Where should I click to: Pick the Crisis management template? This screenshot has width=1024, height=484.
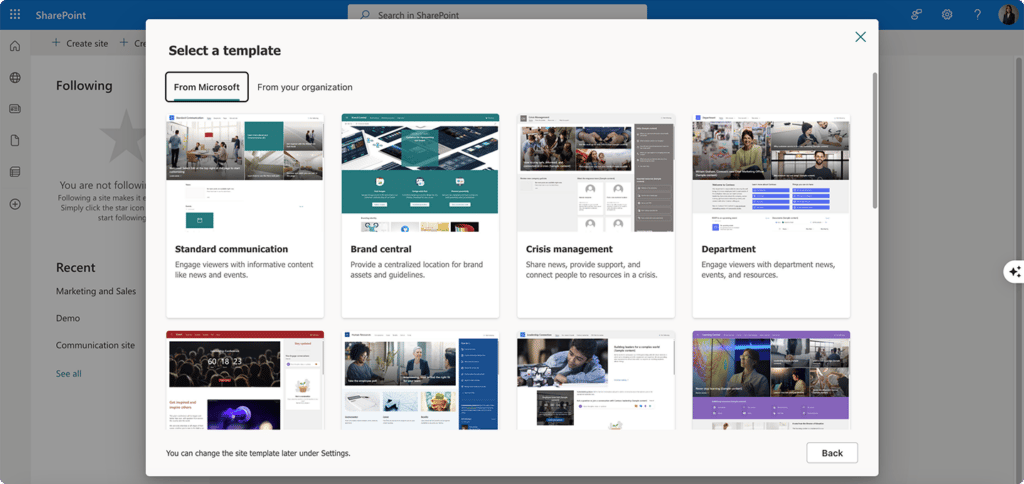(x=596, y=216)
